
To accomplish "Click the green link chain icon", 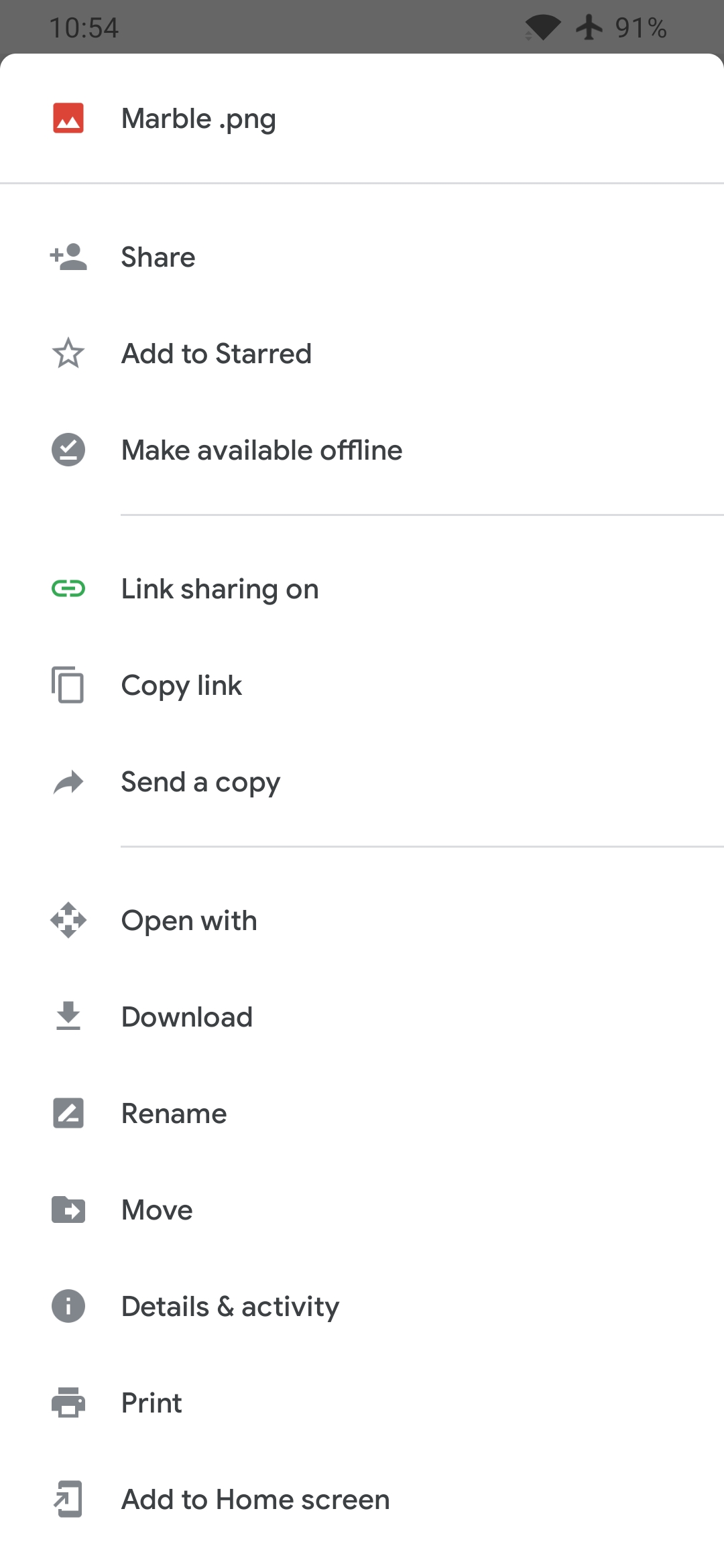I will pos(68,589).
